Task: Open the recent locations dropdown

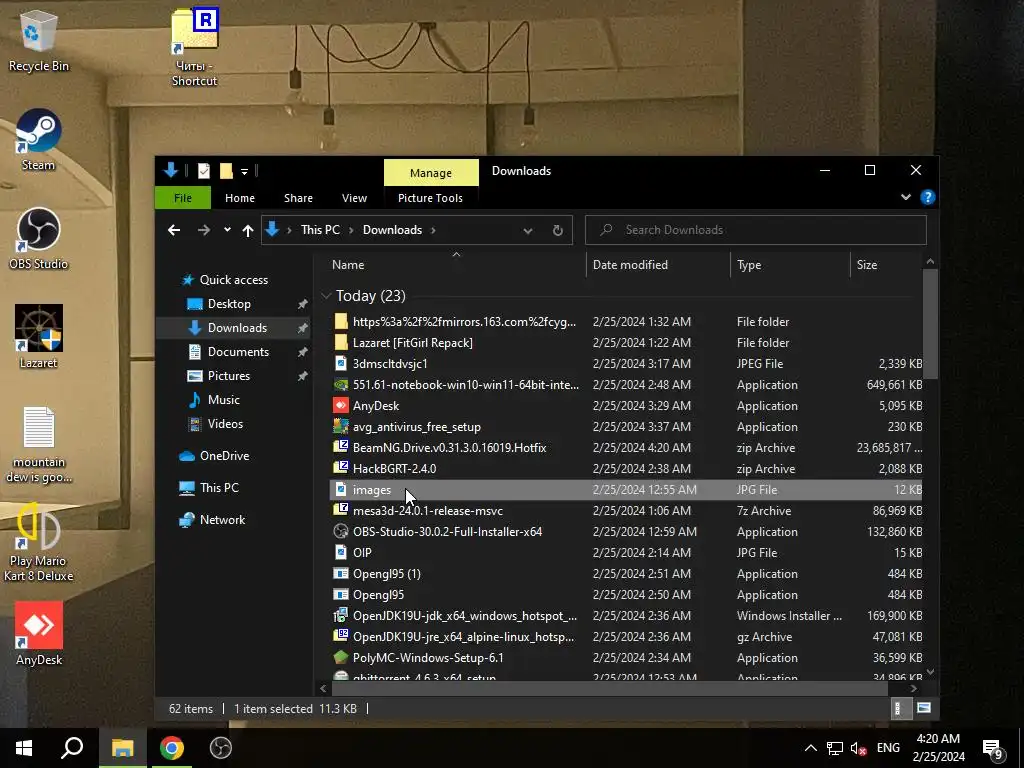Action: pos(227,230)
